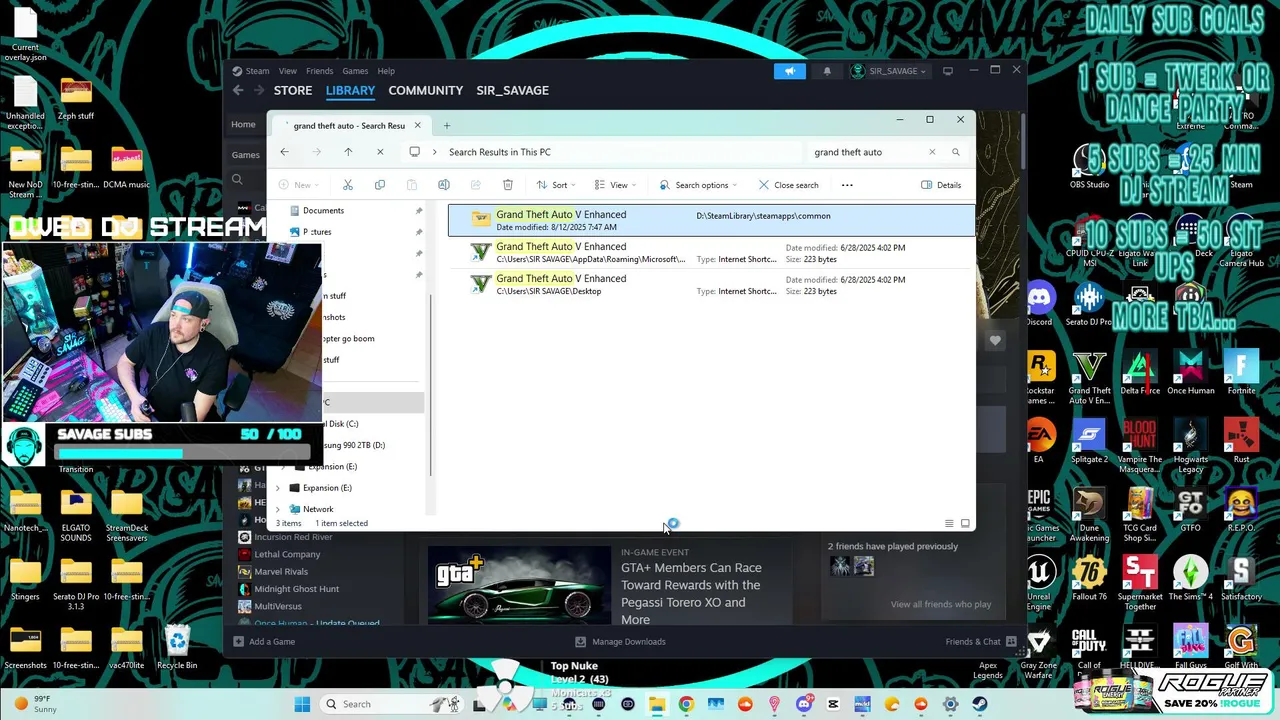Select the grand theft auto Explorer tab

(350, 126)
